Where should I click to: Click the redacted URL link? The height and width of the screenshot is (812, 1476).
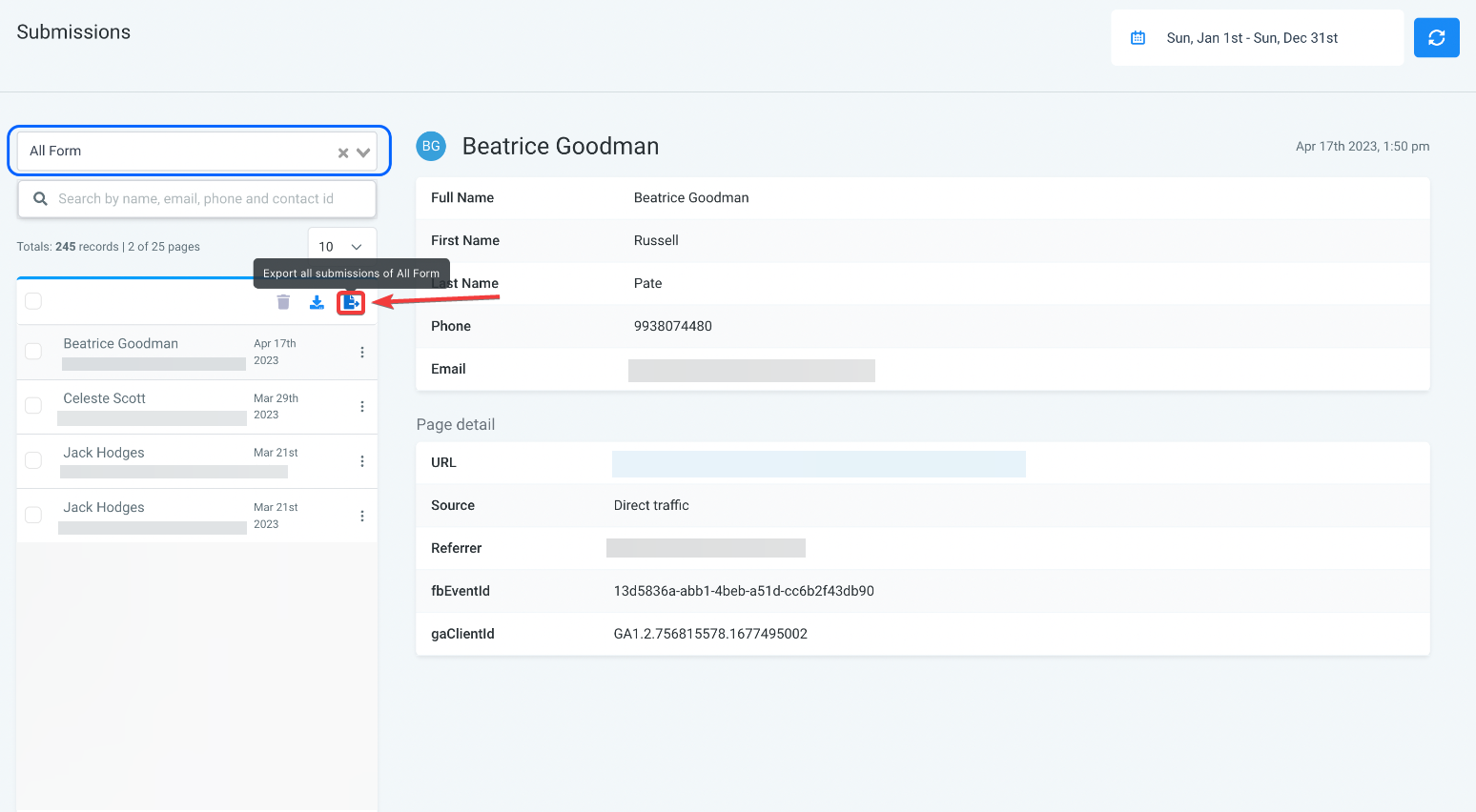click(819, 464)
